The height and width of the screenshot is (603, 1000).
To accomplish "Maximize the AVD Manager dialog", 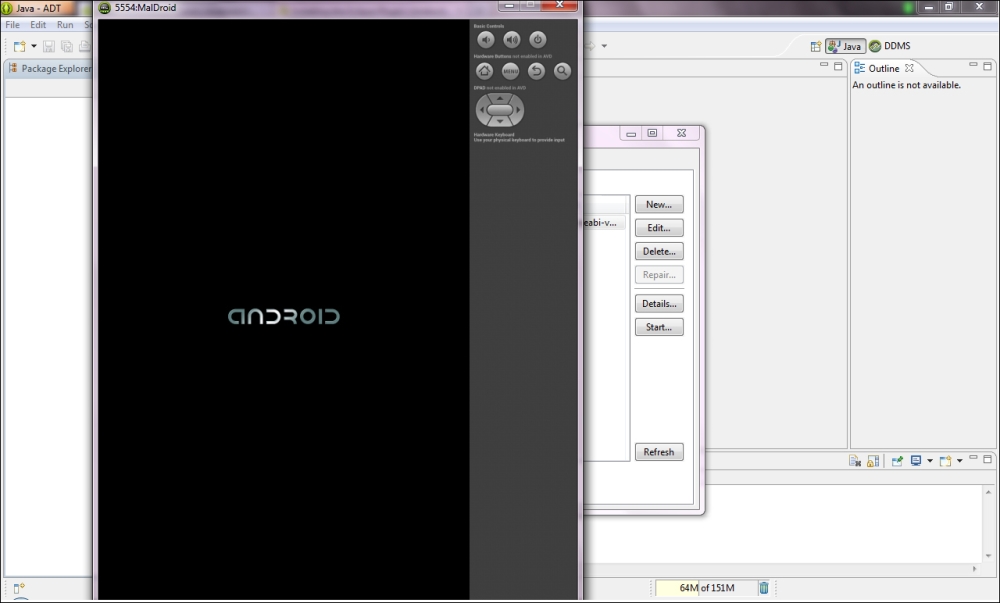I will pyautogui.click(x=652, y=133).
